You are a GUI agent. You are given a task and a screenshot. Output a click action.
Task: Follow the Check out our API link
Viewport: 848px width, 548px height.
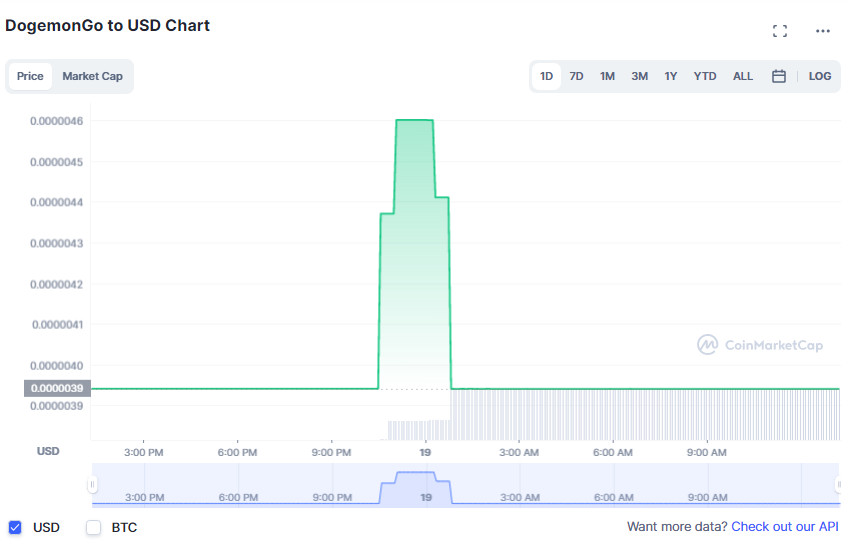point(785,526)
